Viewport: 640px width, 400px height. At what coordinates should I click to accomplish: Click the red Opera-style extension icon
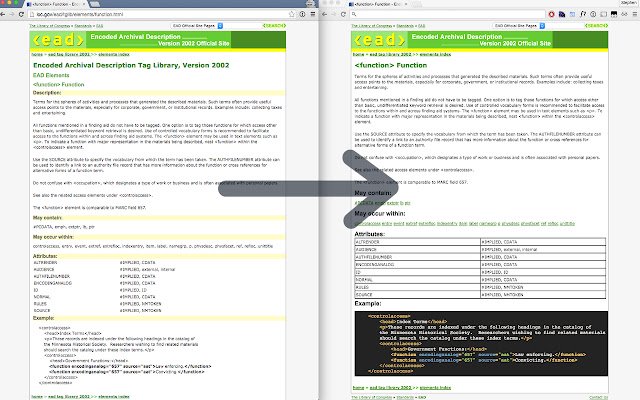pyautogui.click(x=551, y=14)
